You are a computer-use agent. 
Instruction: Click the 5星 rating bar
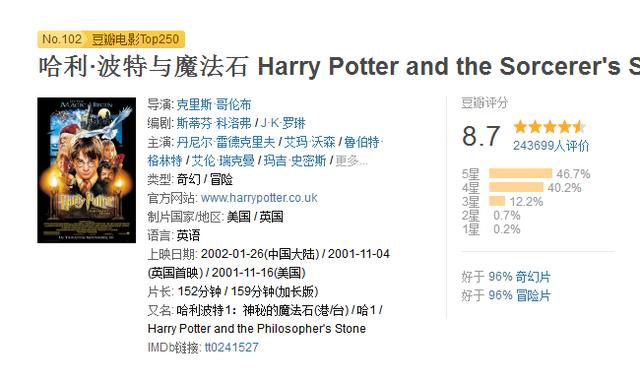520,174
